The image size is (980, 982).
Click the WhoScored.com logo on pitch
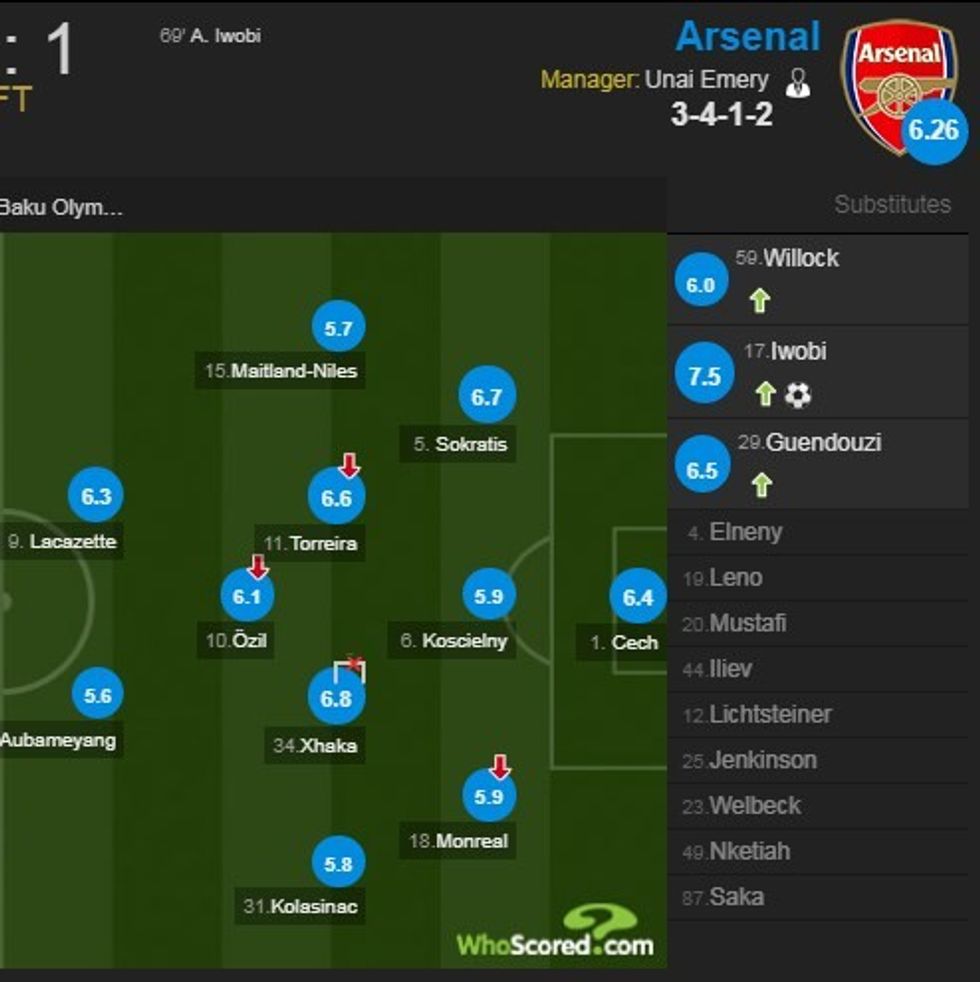(555, 933)
